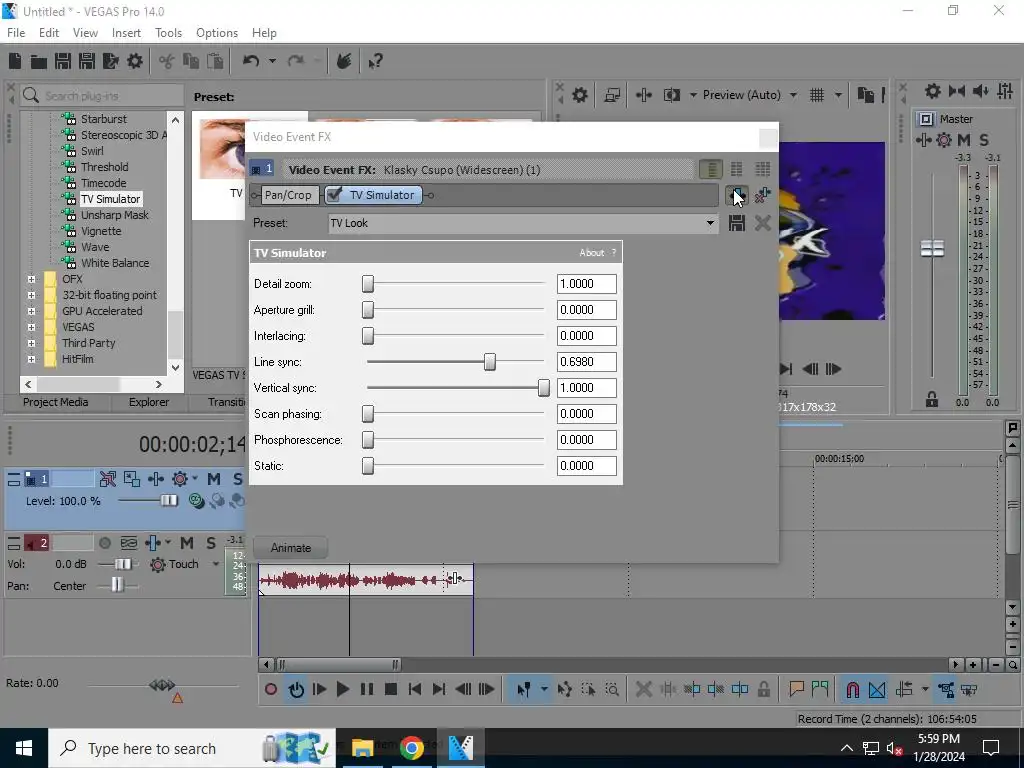Click the What's This help icon

tap(375, 61)
